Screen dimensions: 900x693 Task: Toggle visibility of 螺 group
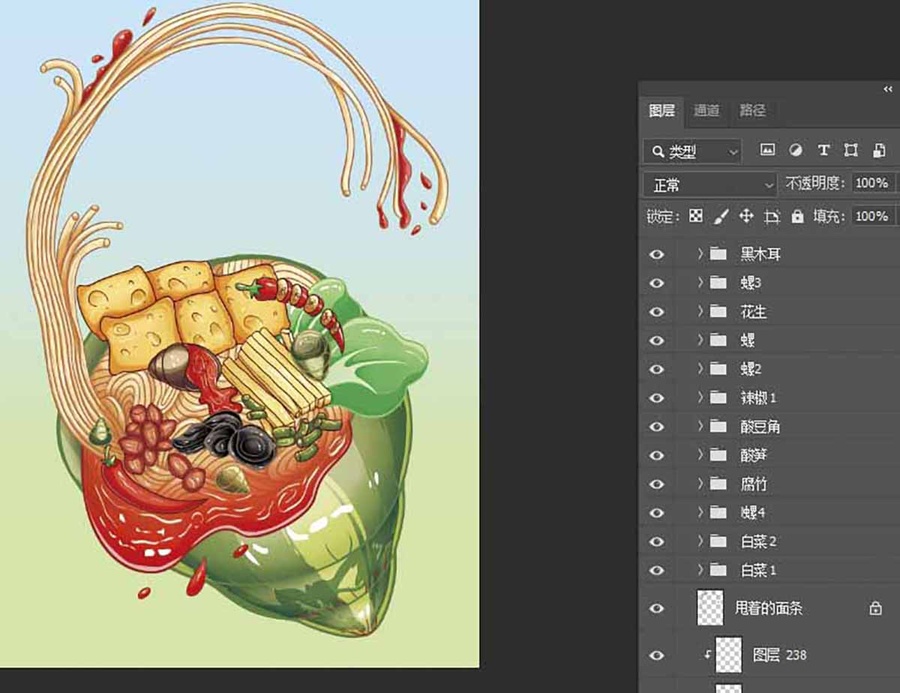point(657,340)
